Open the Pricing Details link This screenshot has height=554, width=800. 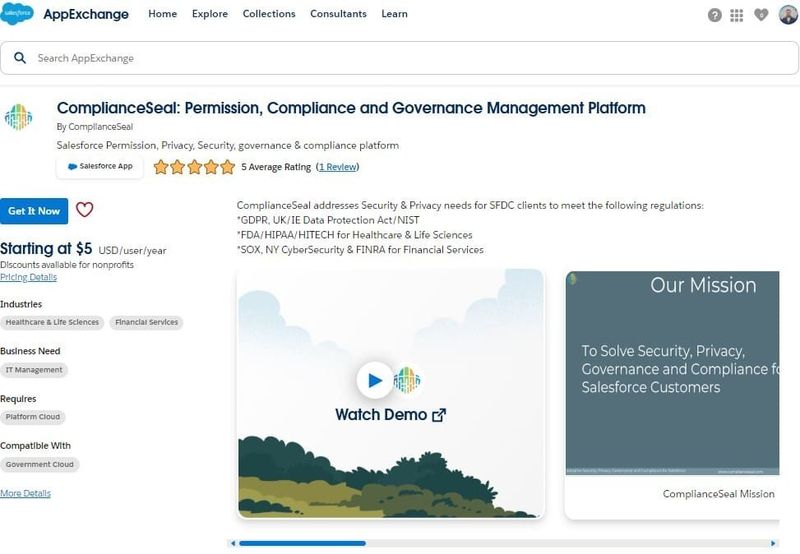point(29,277)
